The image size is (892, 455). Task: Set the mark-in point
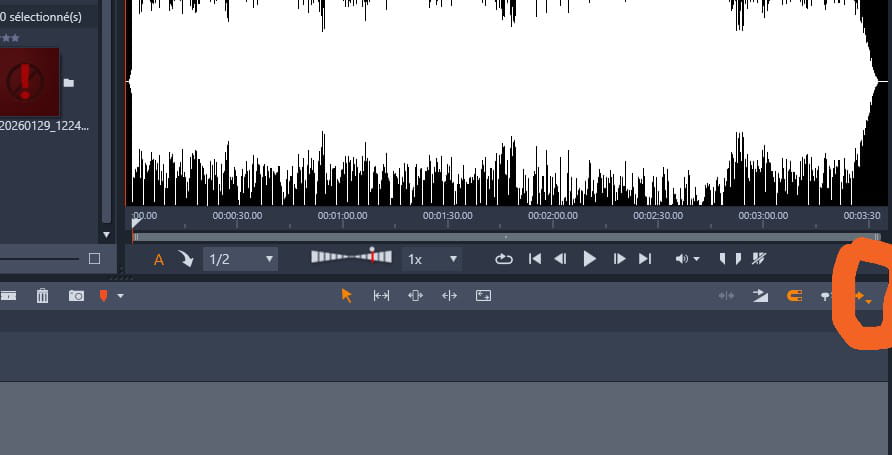pyautogui.click(x=722, y=259)
